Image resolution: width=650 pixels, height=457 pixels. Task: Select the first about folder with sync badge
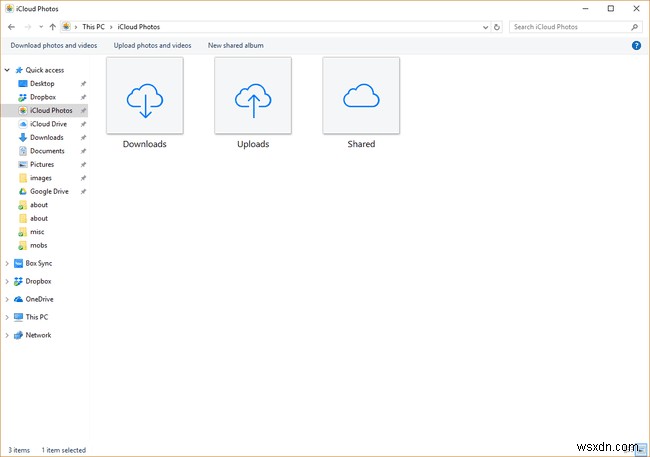pos(23,205)
